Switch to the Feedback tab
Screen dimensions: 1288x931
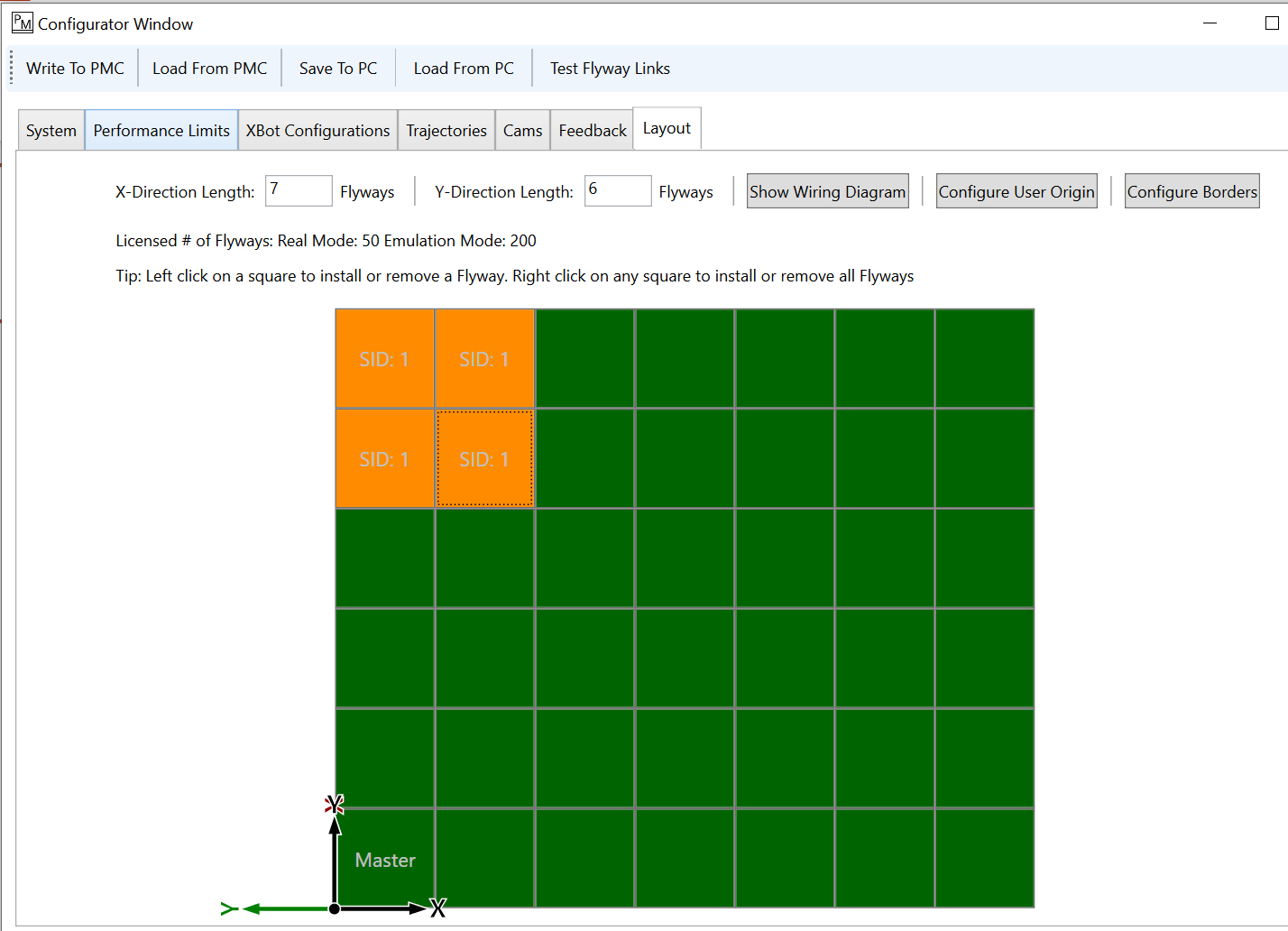[x=593, y=131]
